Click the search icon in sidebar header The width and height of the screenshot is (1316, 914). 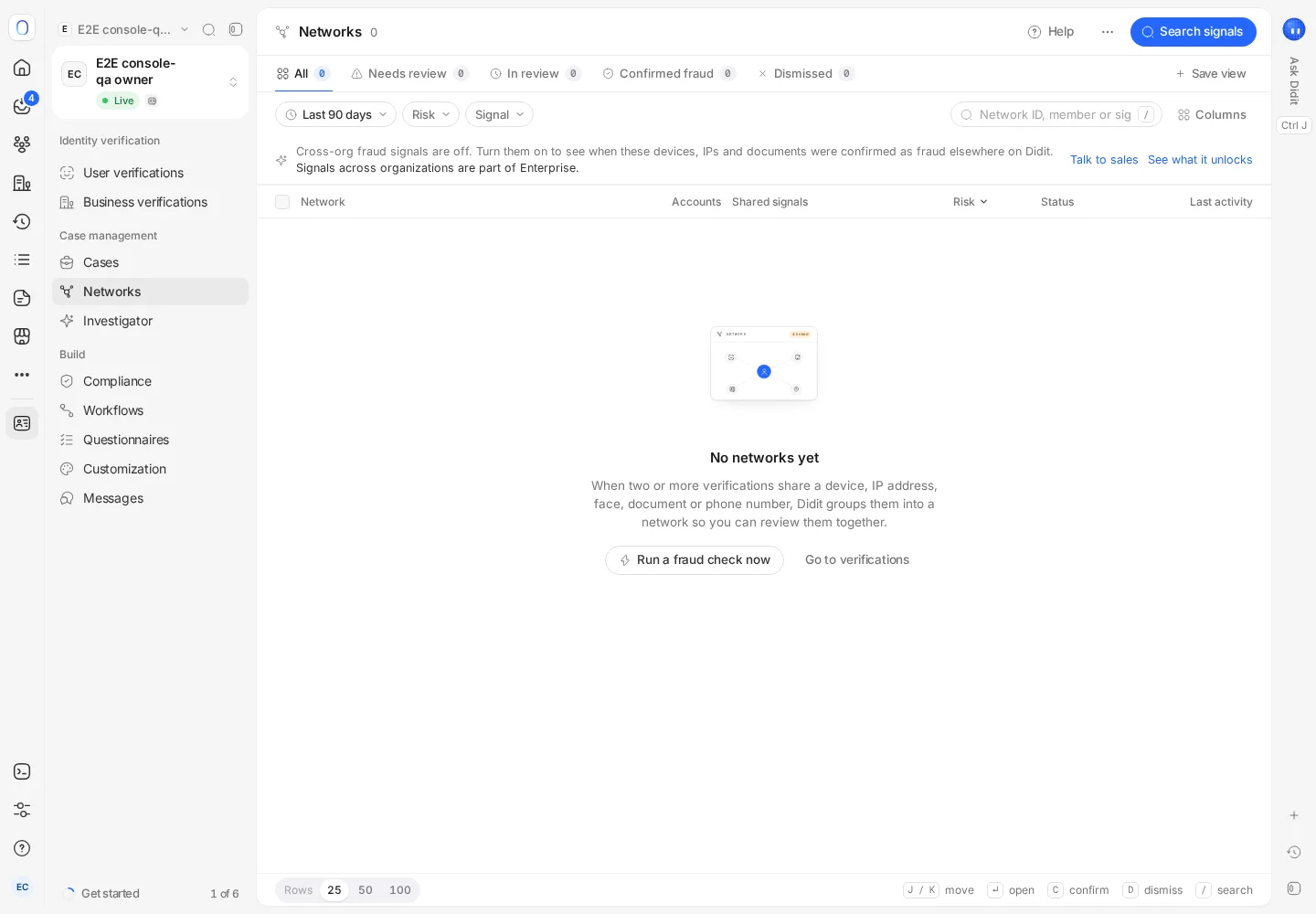(208, 29)
